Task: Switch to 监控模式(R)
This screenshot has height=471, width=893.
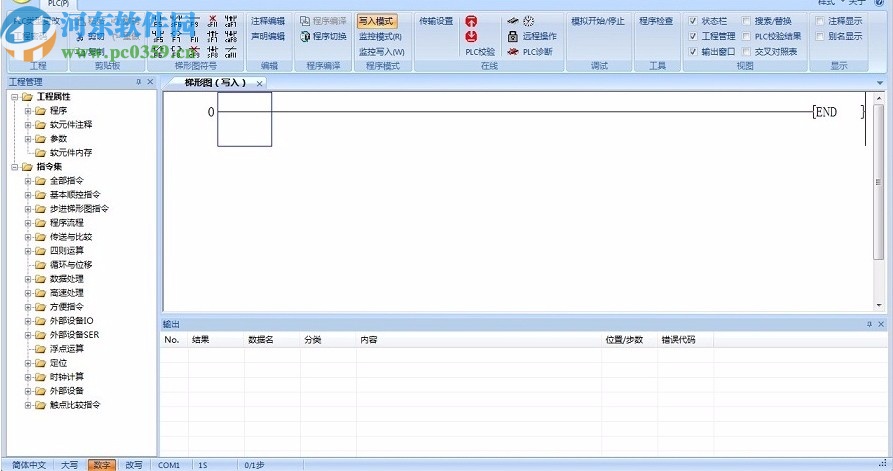Action: pyautogui.click(x=380, y=36)
